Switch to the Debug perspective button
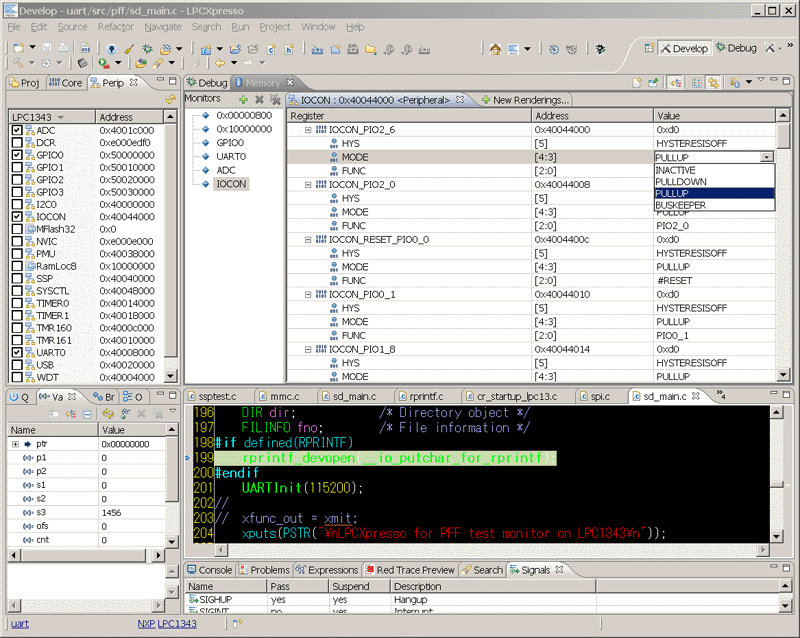800x638 pixels. [x=736, y=48]
